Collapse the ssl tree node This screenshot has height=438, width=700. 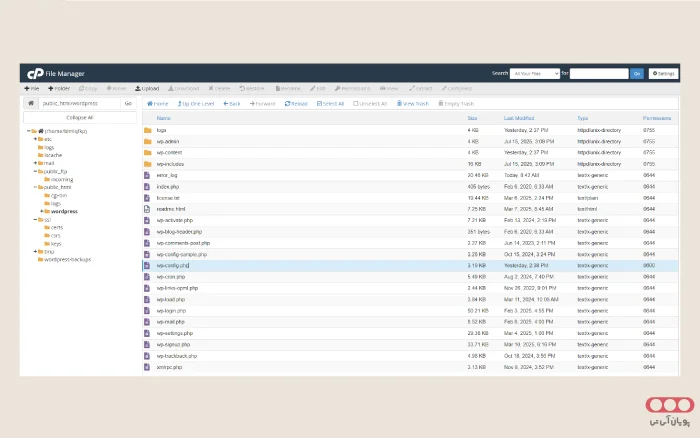point(35,219)
